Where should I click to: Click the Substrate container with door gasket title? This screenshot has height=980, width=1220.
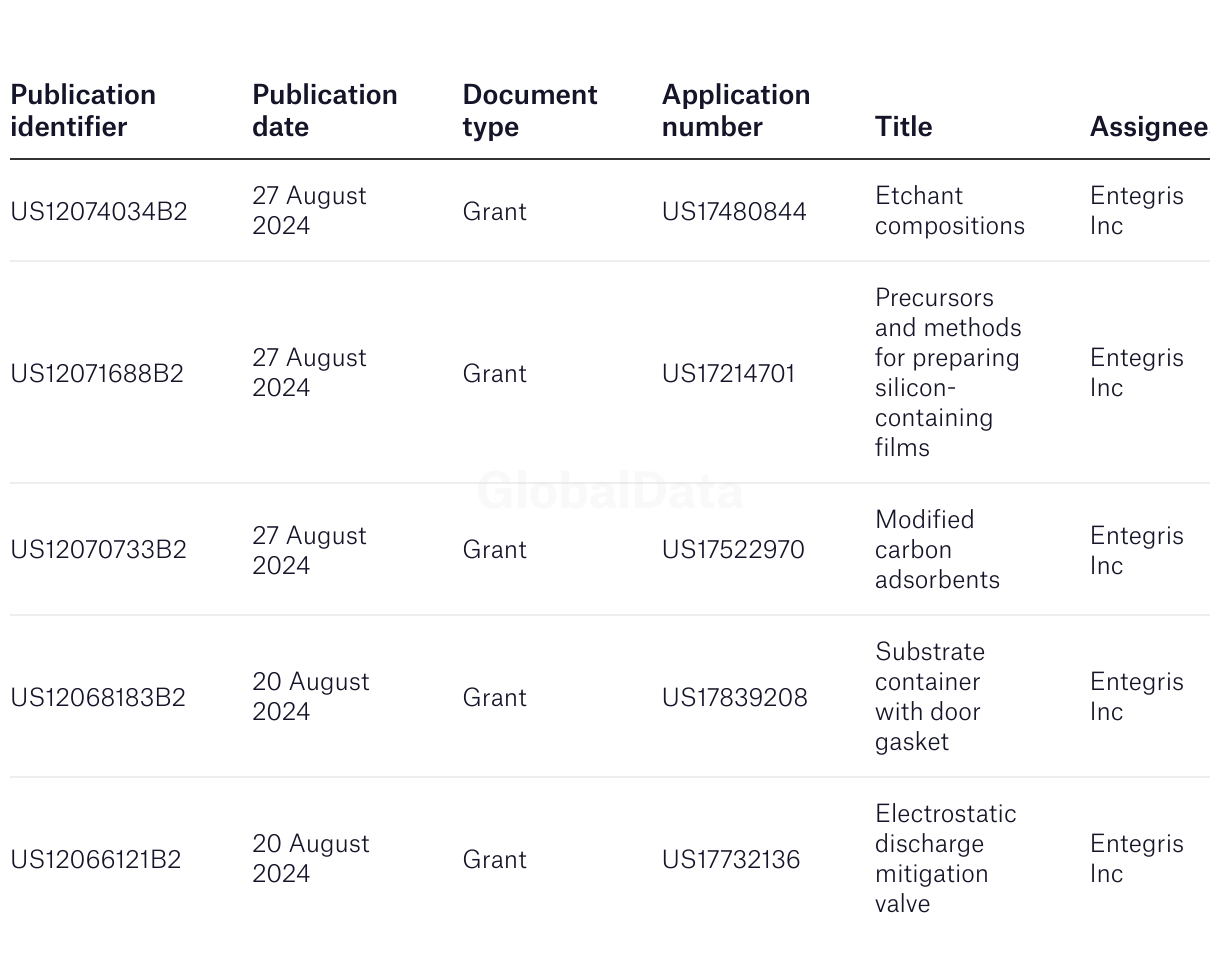coord(930,697)
